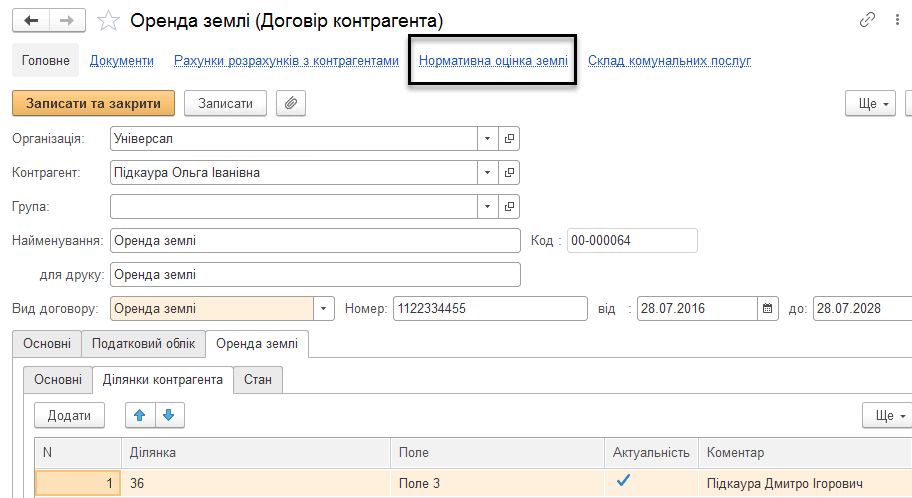
Task: Toggle the Актуальність checkmark for plot 36
Action: click(623, 481)
